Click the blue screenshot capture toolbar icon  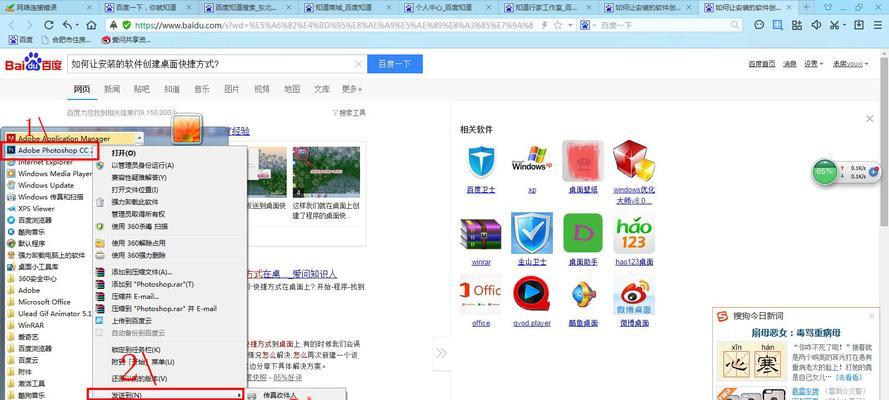click(x=778, y=25)
